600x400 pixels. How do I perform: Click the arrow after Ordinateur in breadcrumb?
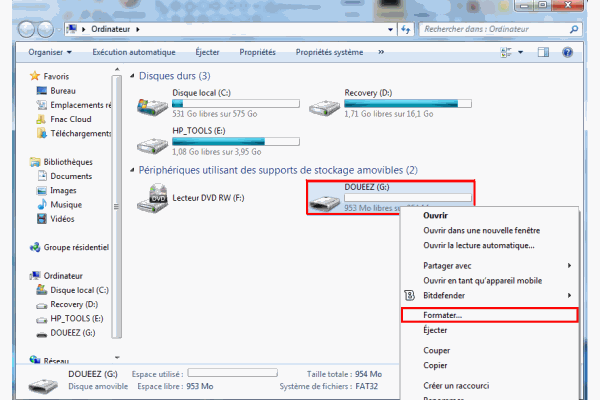[138, 29]
